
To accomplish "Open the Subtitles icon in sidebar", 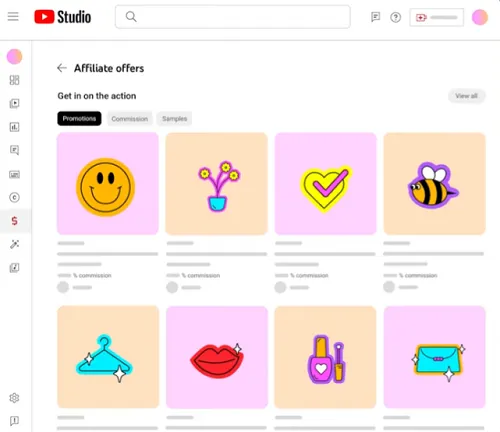I will click(x=14, y=174).
